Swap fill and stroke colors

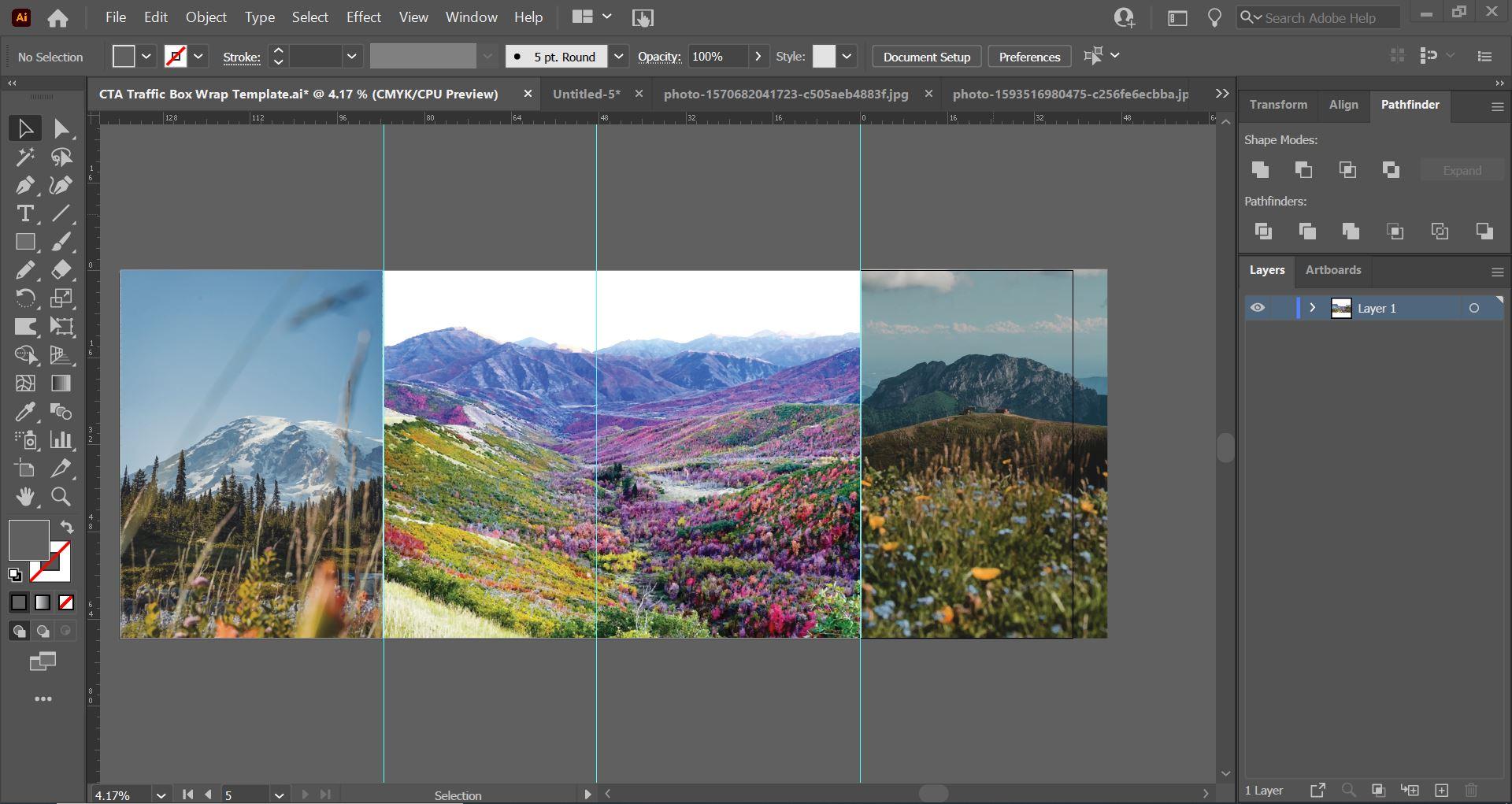(x=67, y=527)
